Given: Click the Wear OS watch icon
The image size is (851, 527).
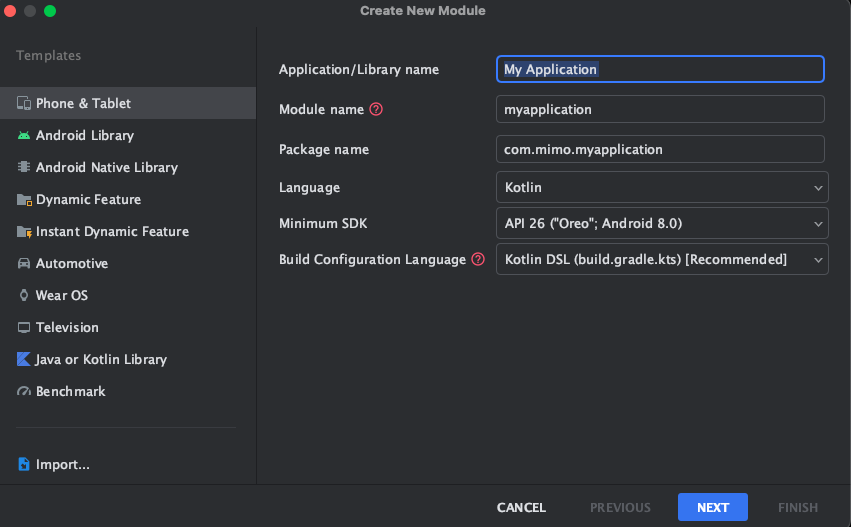Looking at the screenshot, I should [24, 295].
